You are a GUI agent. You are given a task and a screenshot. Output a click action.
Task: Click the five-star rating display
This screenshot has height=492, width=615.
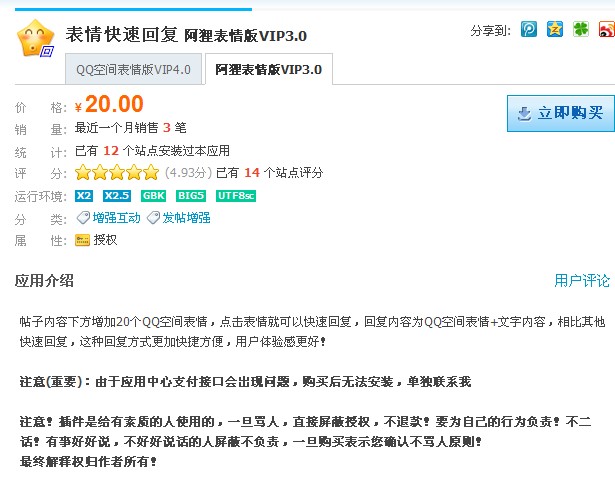point(117,173)
